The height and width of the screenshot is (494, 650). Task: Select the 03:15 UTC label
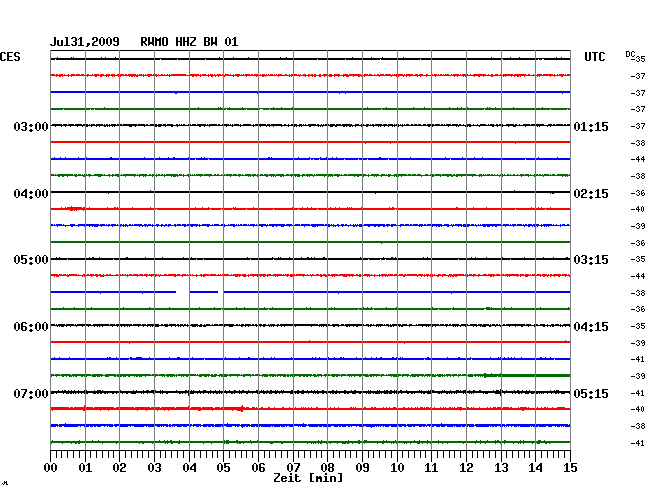(x=591, y=260)
